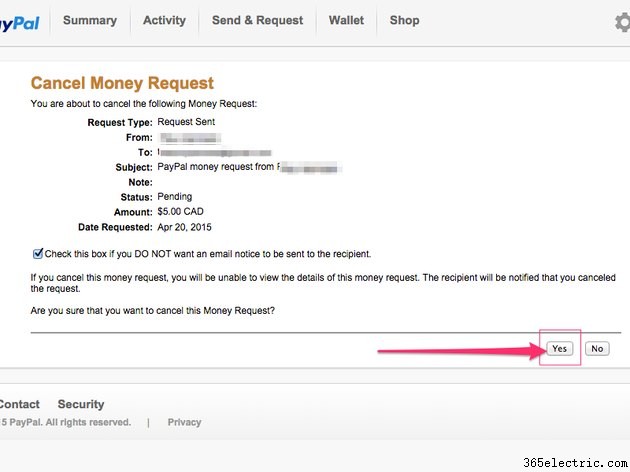Open the Security footer link
630x472 pixels.
[x=81, y=404]
